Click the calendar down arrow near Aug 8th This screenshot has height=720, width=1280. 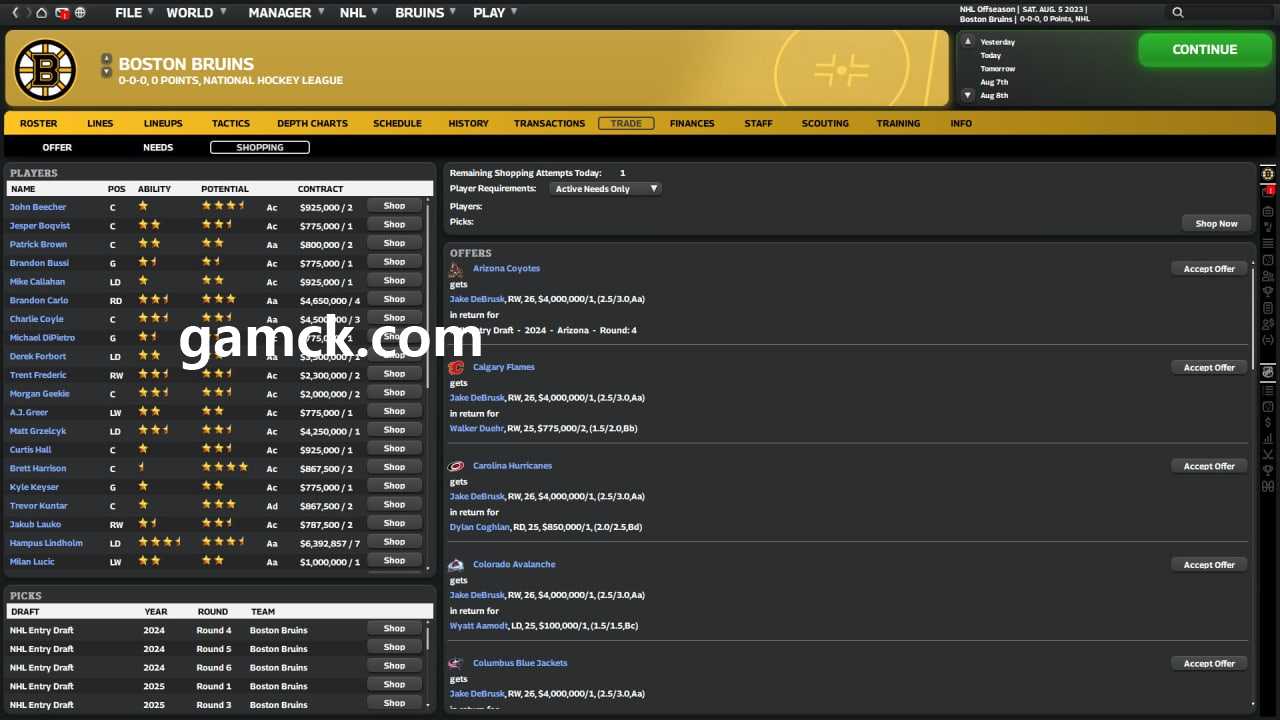tap(967, 95)
